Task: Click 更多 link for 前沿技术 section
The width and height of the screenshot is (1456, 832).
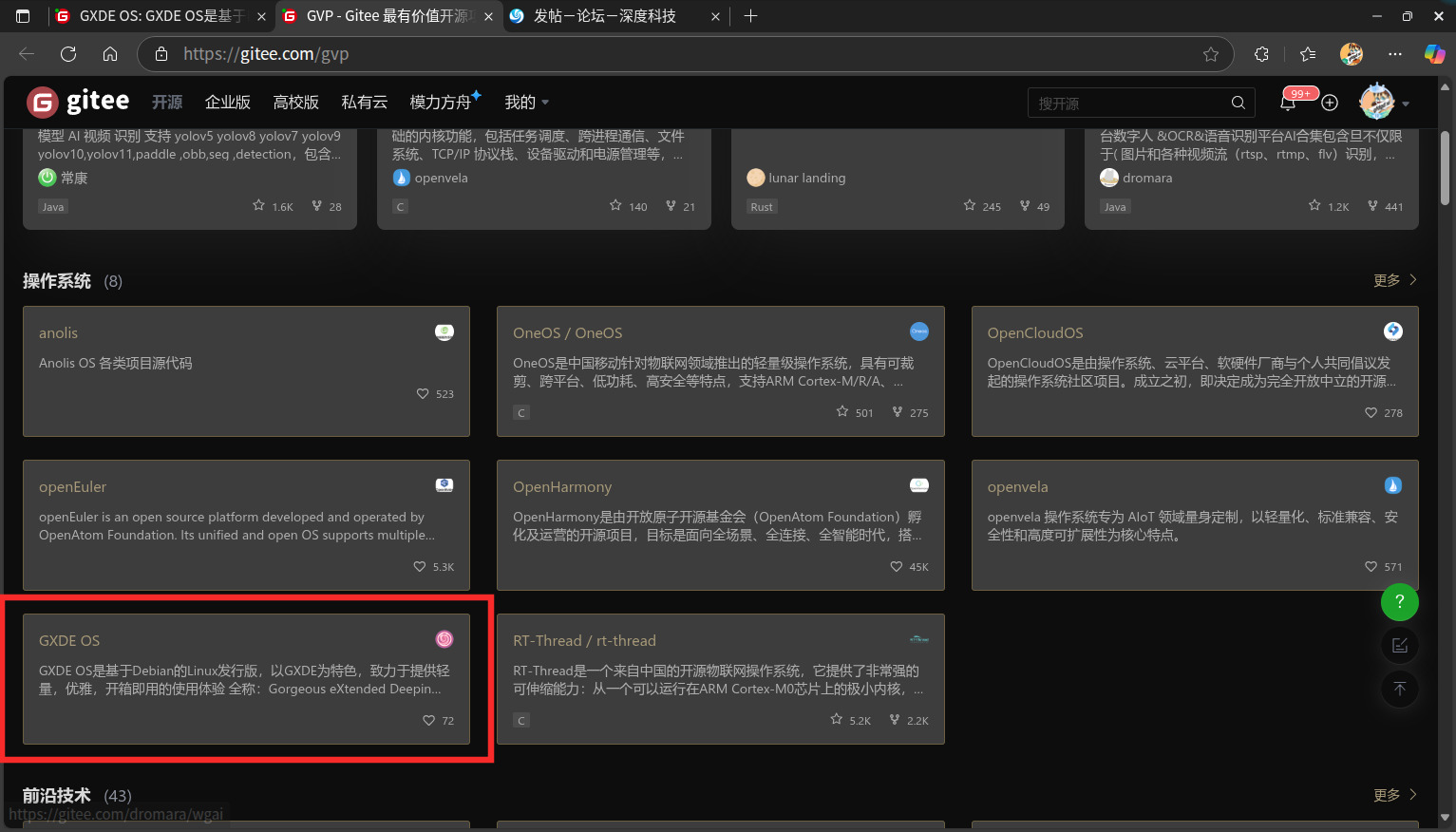Action: coord(1395,795)
